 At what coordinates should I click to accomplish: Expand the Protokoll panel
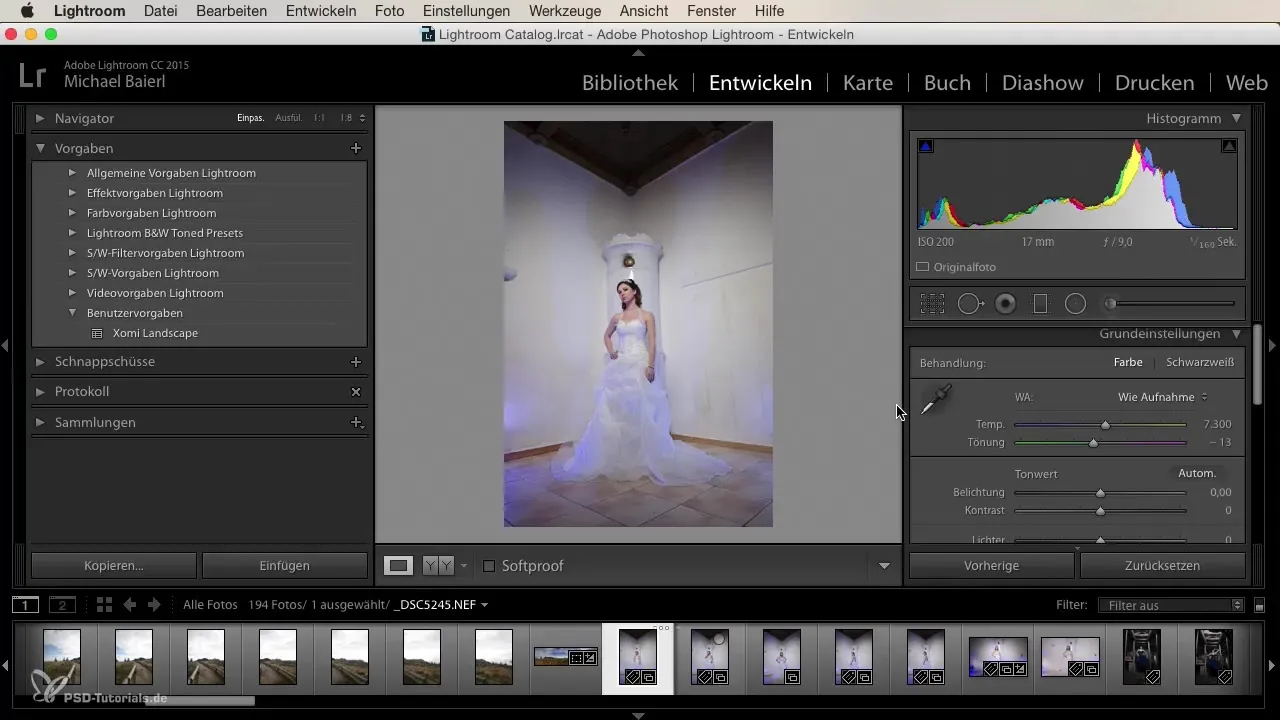pos(40,392)
